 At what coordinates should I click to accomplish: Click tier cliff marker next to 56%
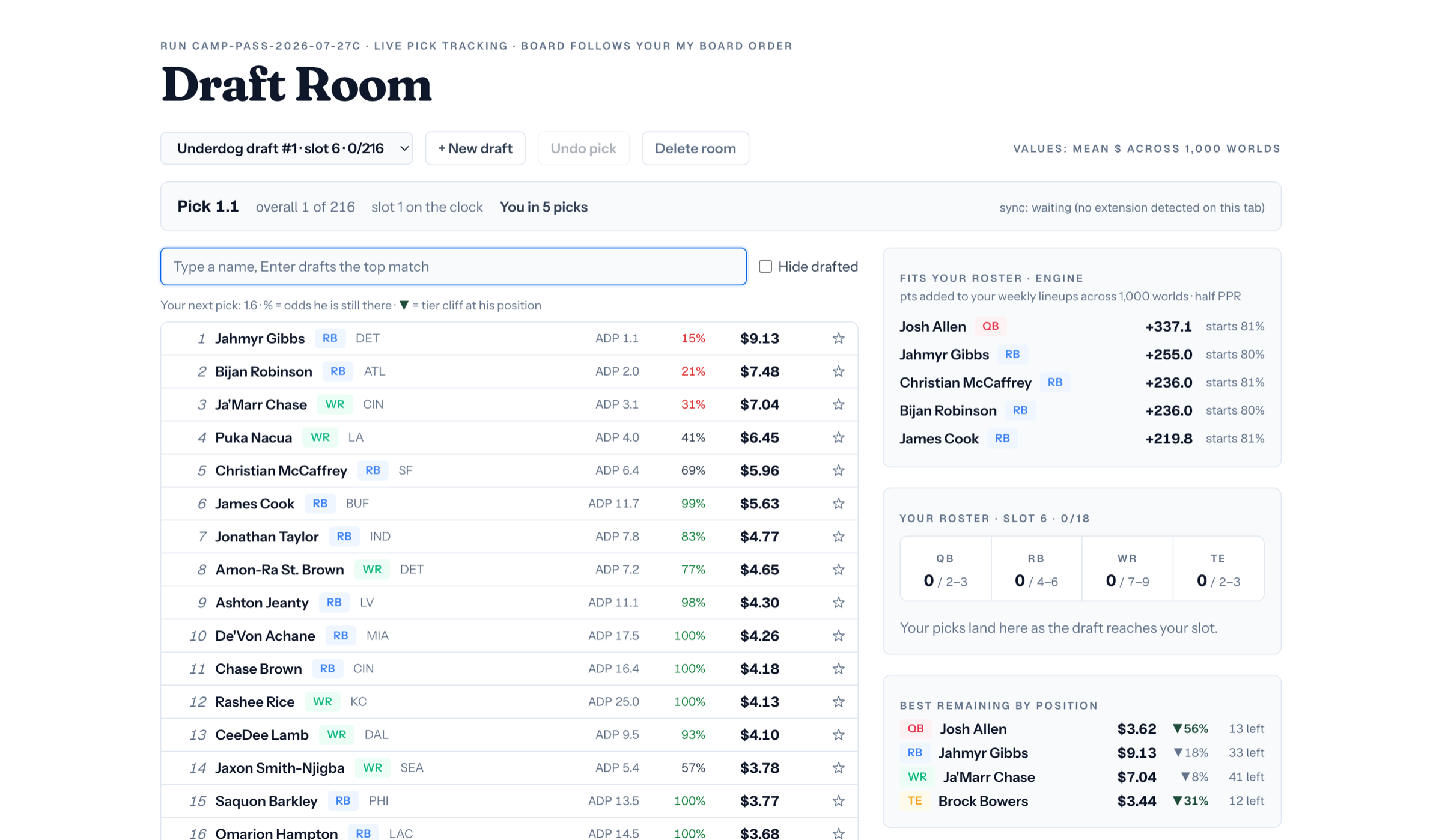point(1177,729)
